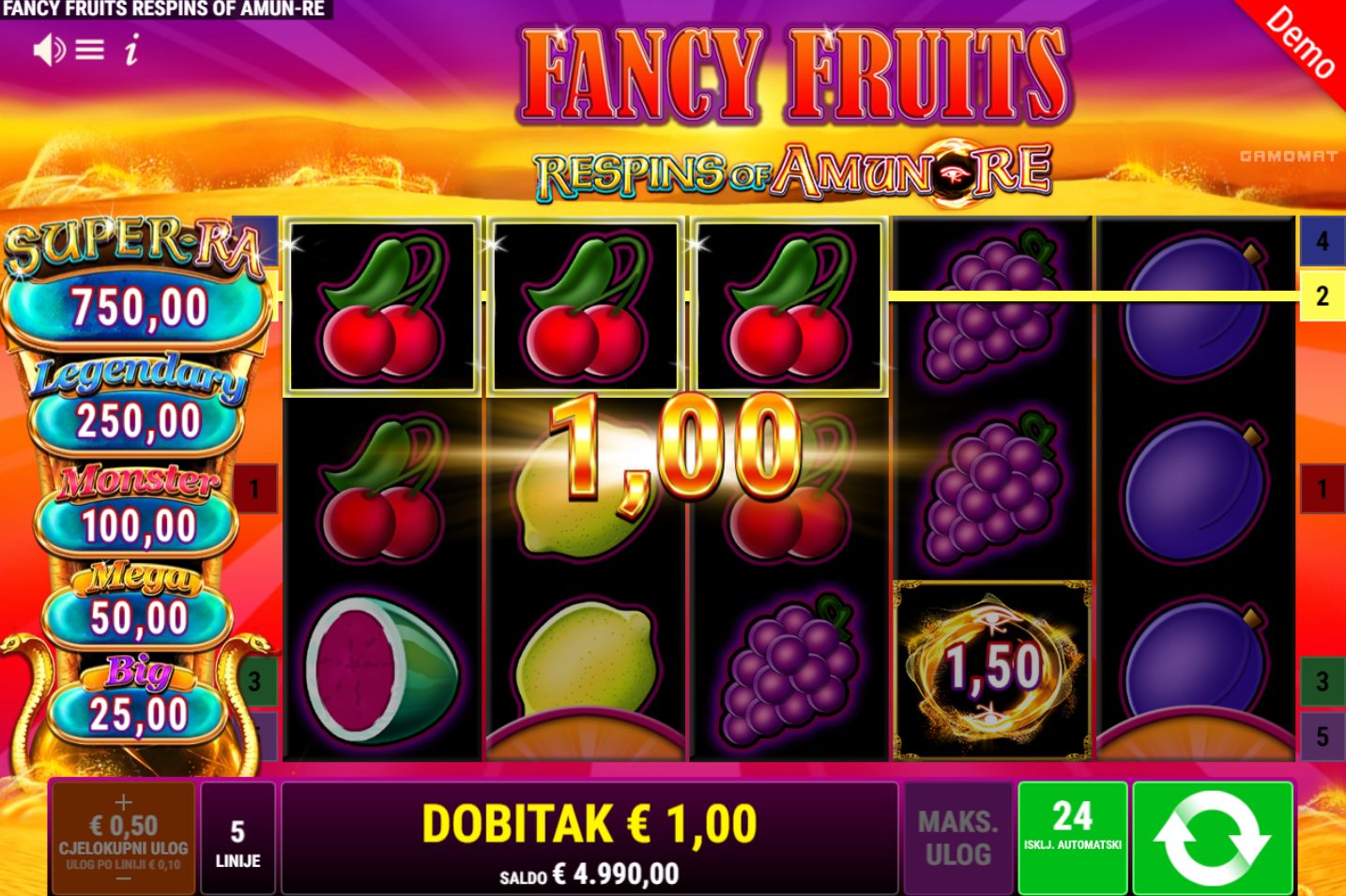Decrease total bet with minus sign
The width and height of the screenshot is (1346, 896).
pyautogui.click(x=123, y=879)
